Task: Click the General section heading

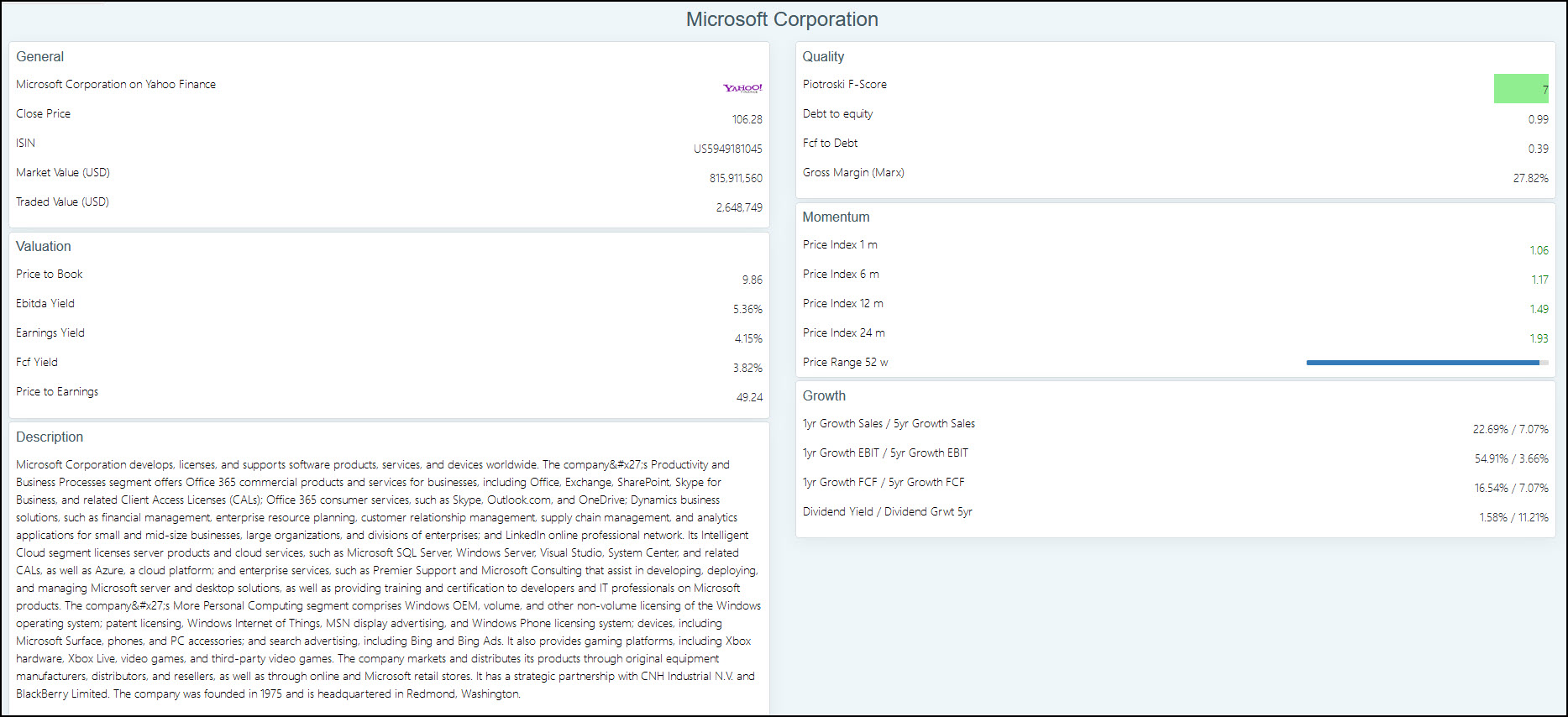Action: [x=39, y=56]
